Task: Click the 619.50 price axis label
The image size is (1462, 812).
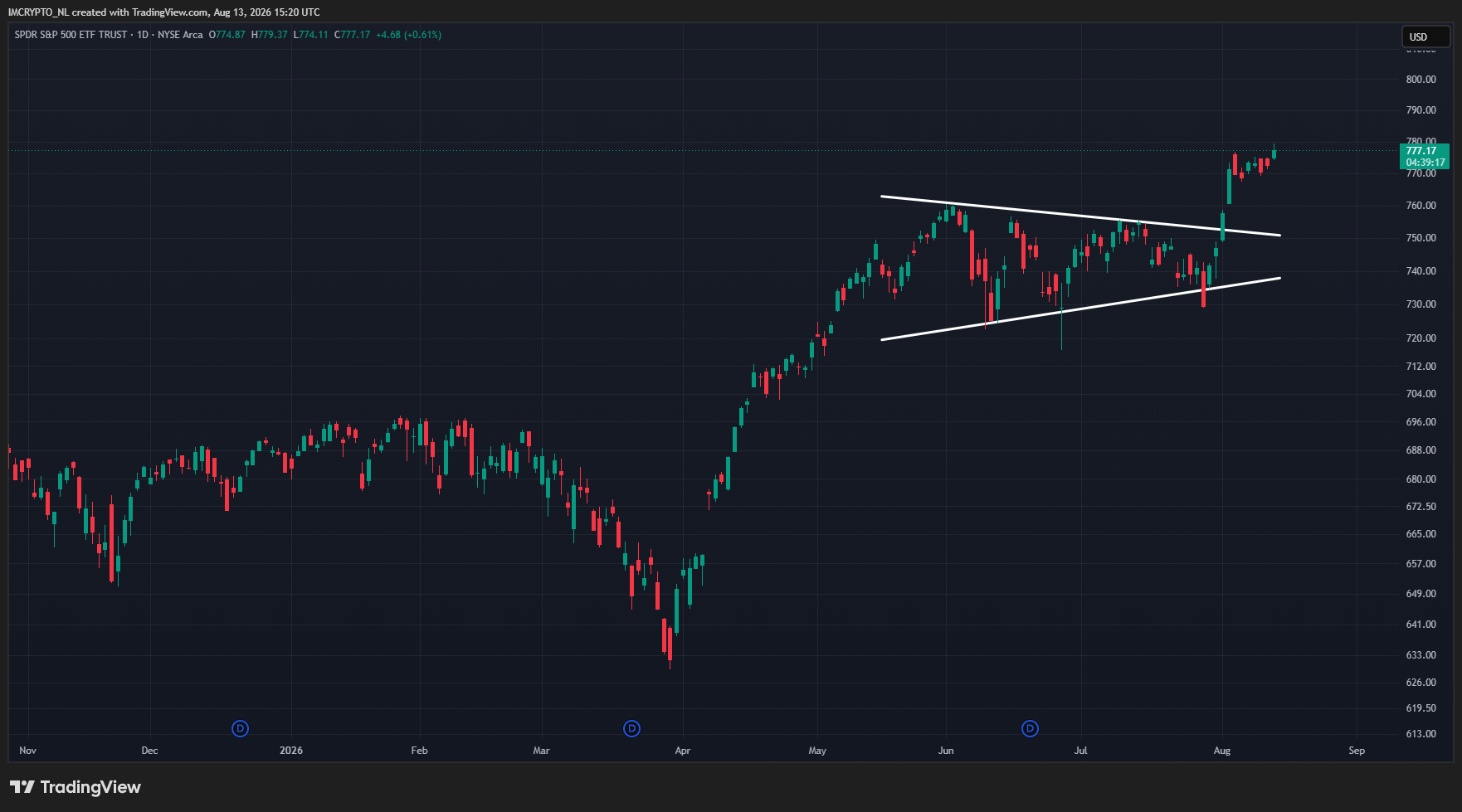Action: pyautogui.click(x=1421, y=708)
